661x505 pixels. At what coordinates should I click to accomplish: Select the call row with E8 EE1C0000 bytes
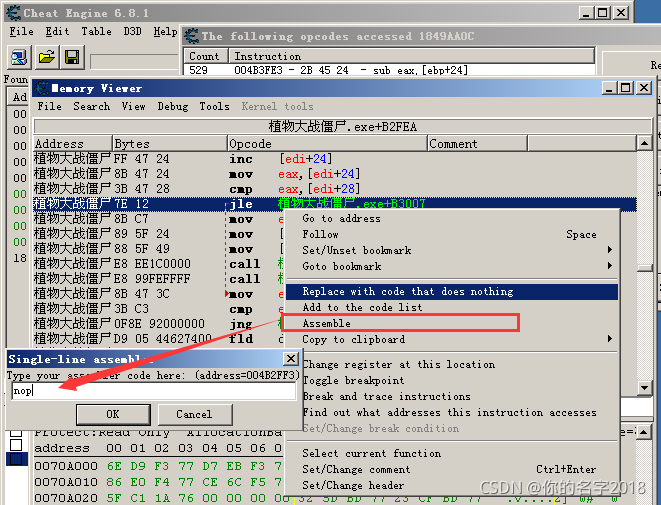point(158,264)
